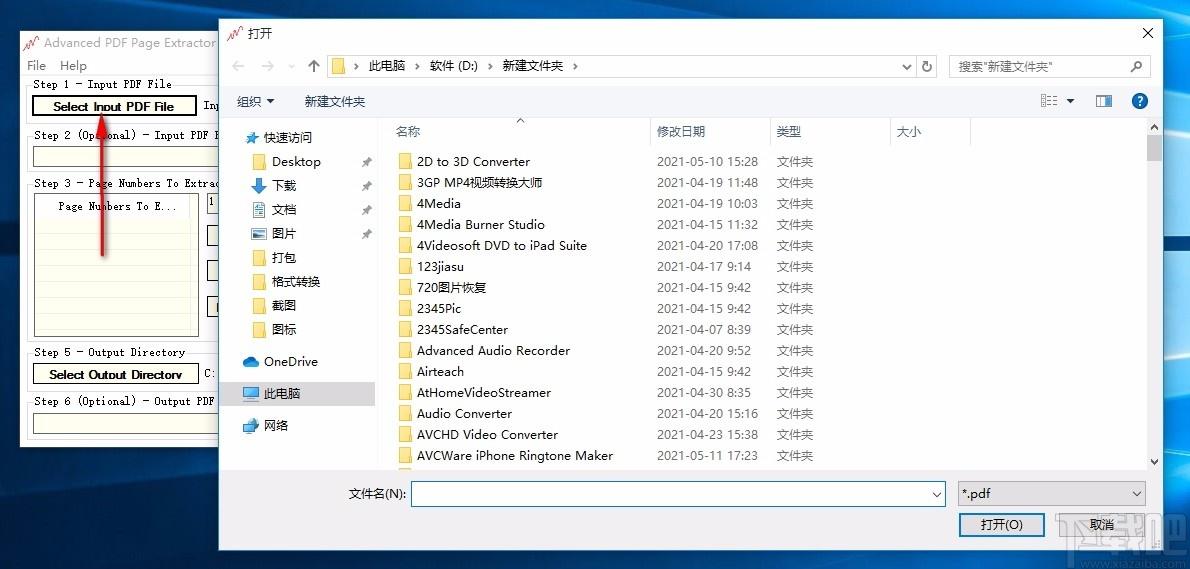This screenshot has width=1190, height=569.
Task: Click 此电脑 breadcrumb in address bar
Action: 387,66
